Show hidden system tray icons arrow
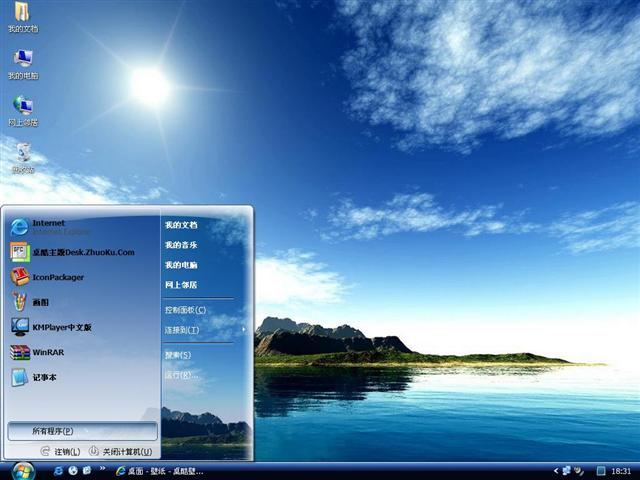Viewport: 640px width, 480px height. 556,470
